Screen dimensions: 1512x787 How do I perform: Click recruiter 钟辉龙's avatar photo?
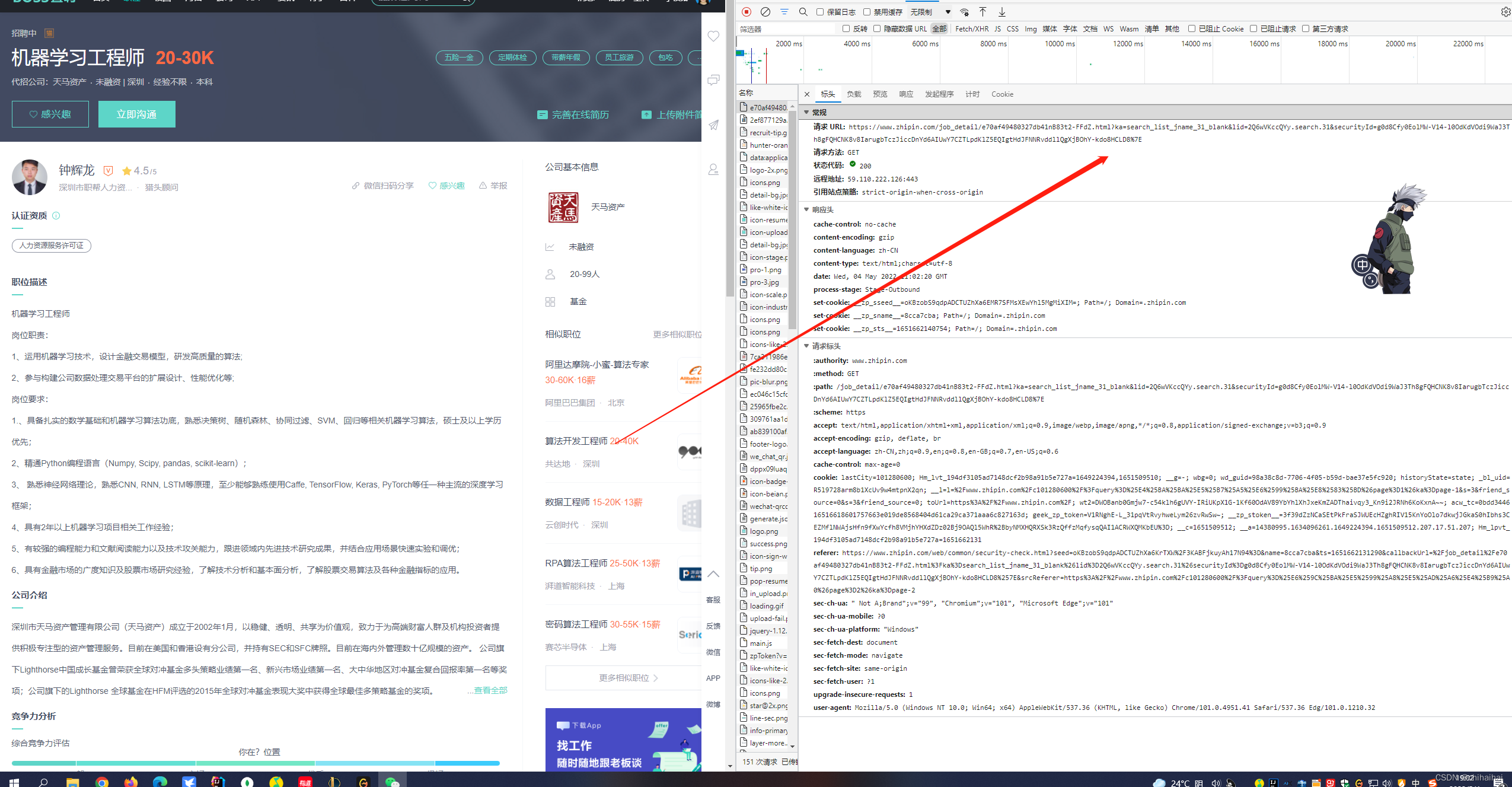pos(30,177)
